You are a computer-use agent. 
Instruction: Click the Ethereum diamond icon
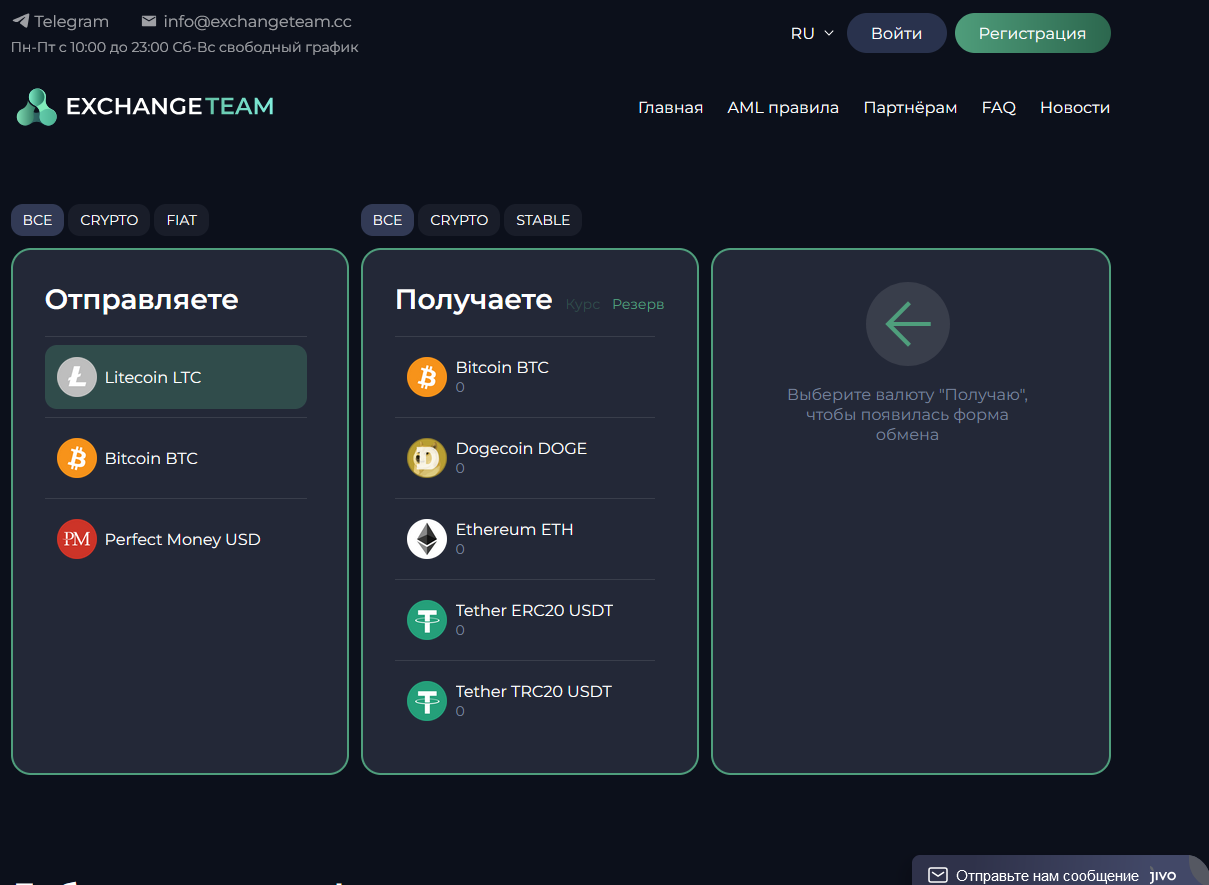pyautogui.click(x=427, y=539)
